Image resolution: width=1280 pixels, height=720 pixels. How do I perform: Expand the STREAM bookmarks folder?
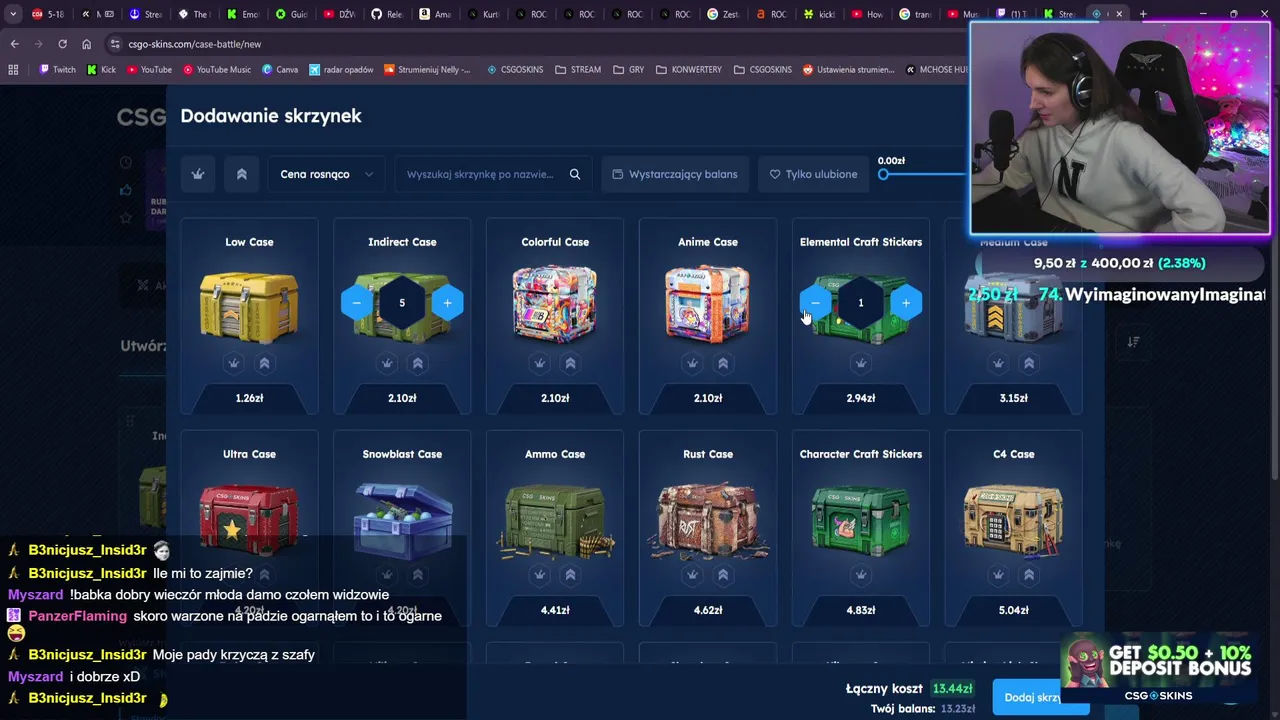pos(578,70)
